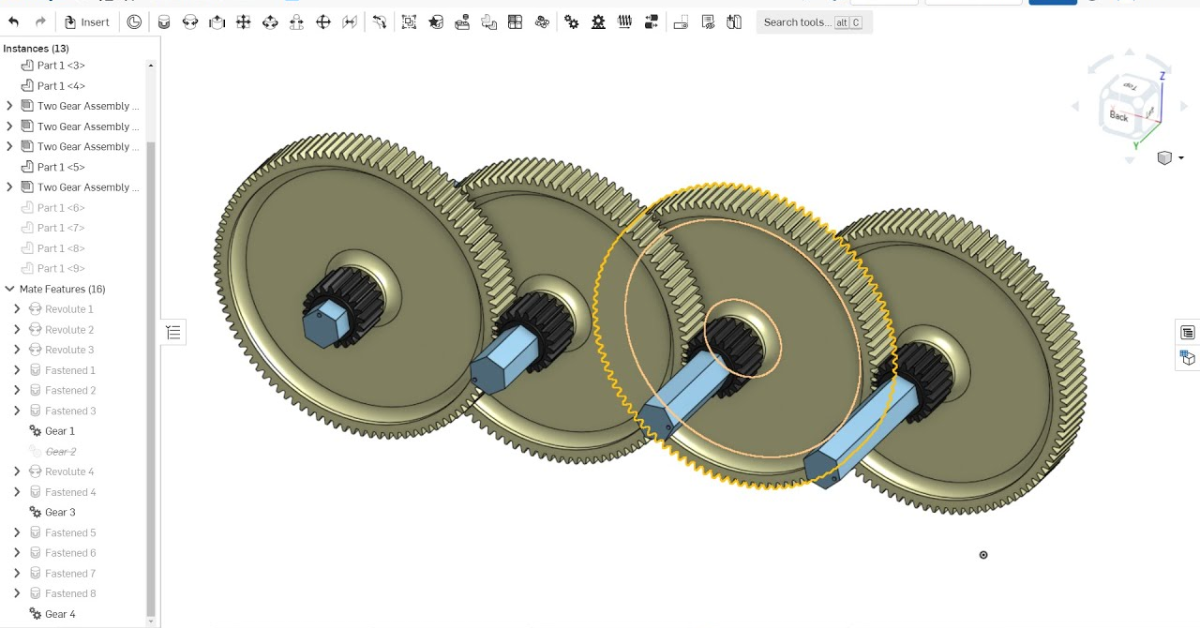Click into the Search tools field
1200x628 pixels.
[x=797, y=22]
